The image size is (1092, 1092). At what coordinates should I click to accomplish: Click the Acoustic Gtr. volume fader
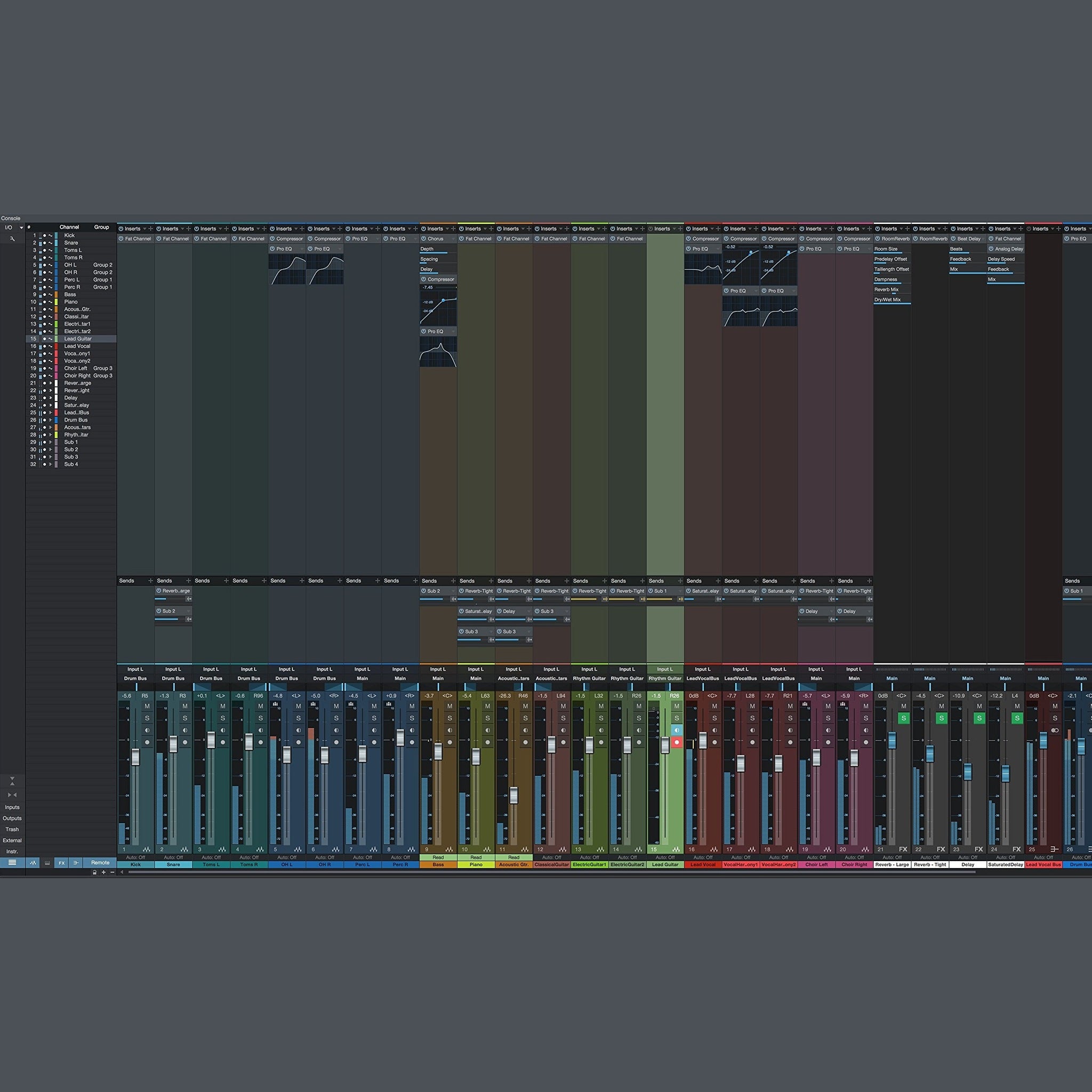(x=514, y=795)
